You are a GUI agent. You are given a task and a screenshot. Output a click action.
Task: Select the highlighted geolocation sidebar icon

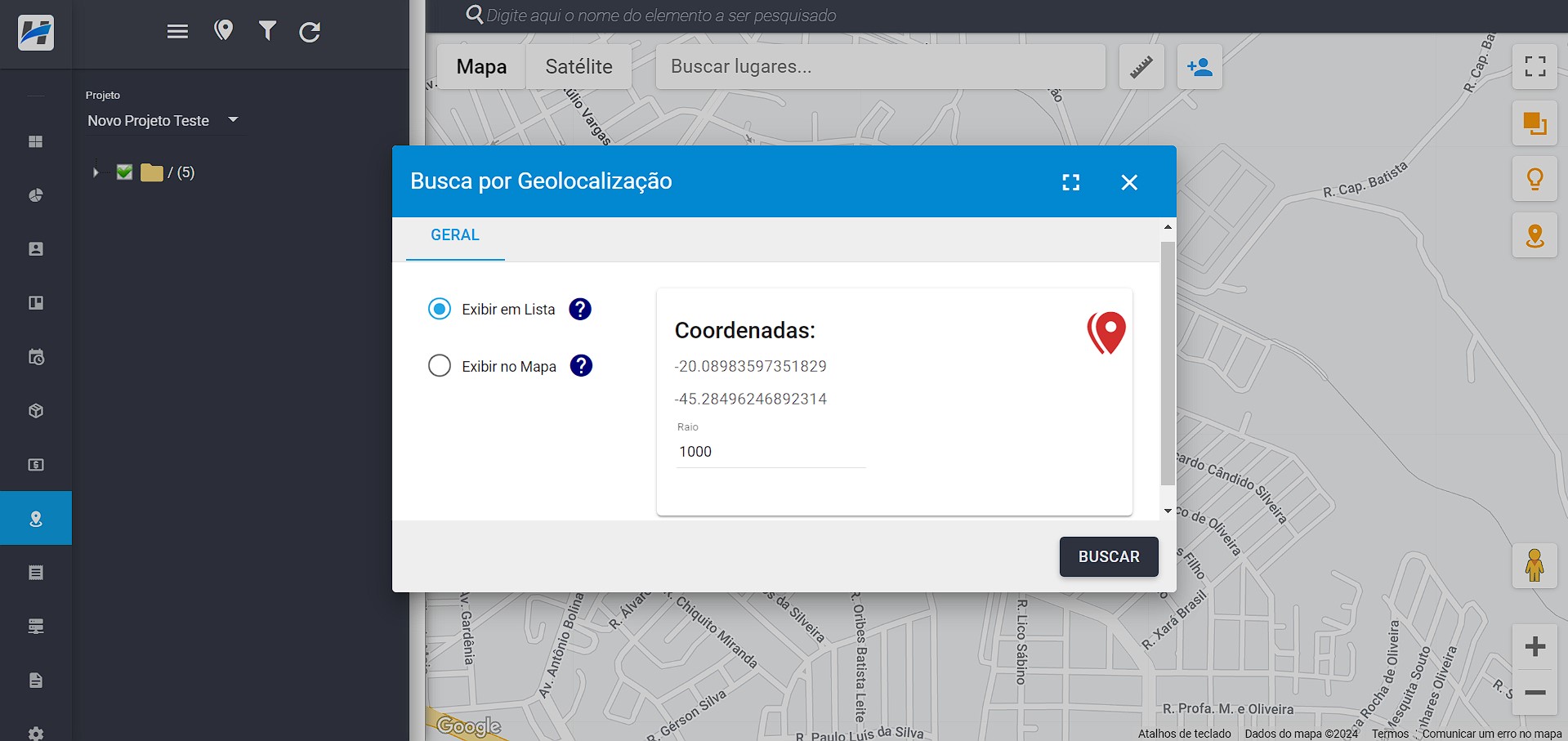[x=36, y=518]
